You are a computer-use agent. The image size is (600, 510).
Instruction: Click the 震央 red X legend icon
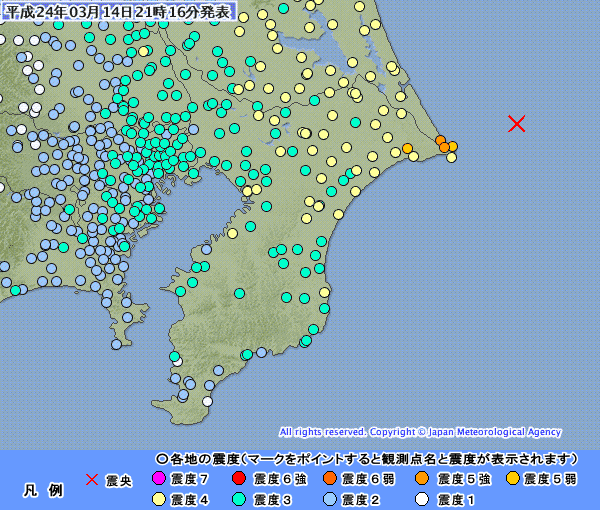point(92,479)
